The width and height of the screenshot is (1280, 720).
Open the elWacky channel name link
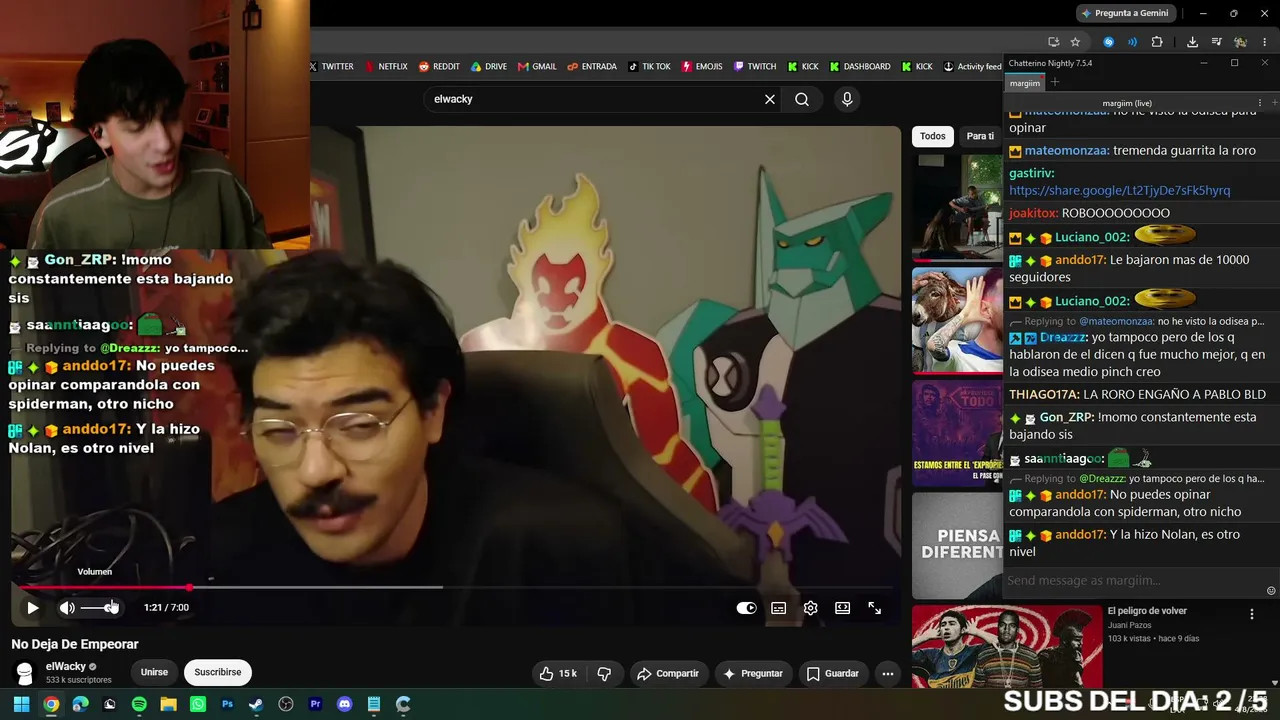point(66,666)
